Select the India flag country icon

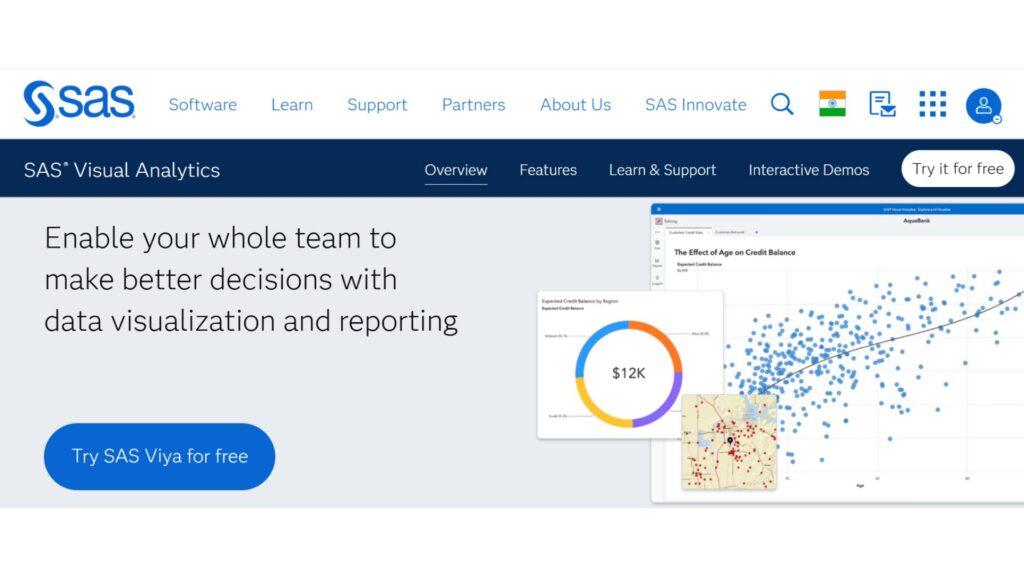pyautogui.click(x=832, y=104)
